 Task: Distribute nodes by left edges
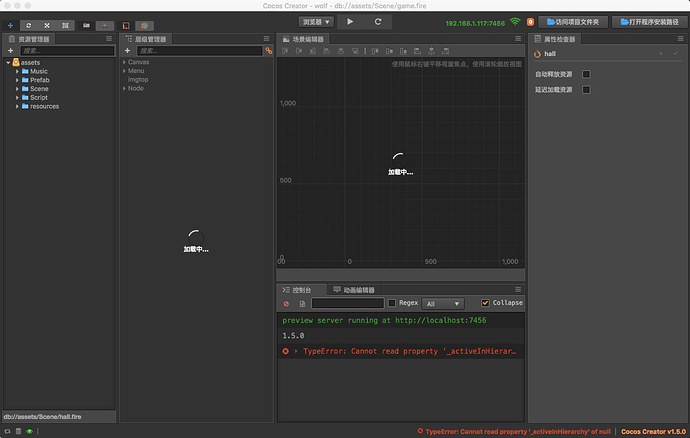pyautogui.click(x=417, y=51)
